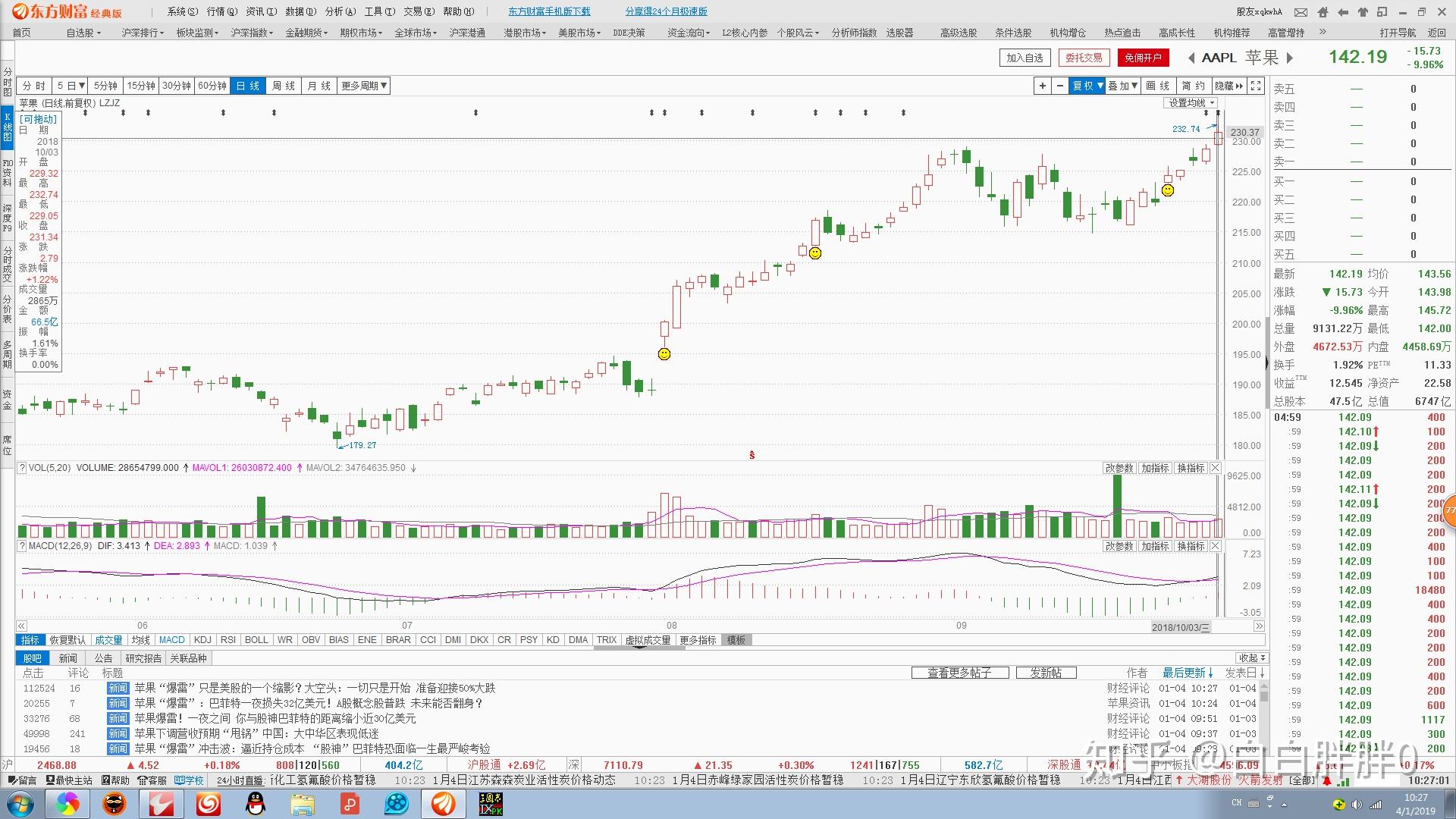The height and width of the screenshot is (819, 1456).
Task: Open the 行情(Q) menu
Action: coord(222,11)
